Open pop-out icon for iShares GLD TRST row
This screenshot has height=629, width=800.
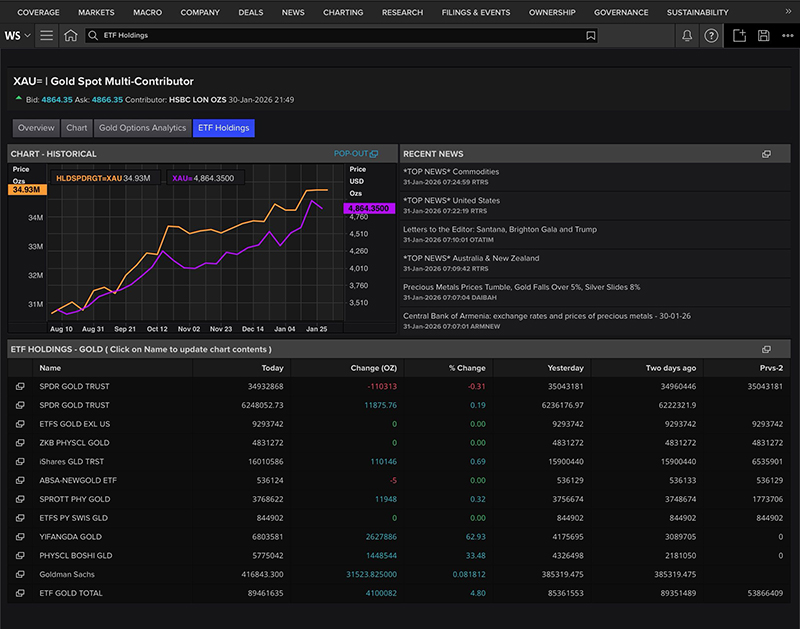[20, 462]
